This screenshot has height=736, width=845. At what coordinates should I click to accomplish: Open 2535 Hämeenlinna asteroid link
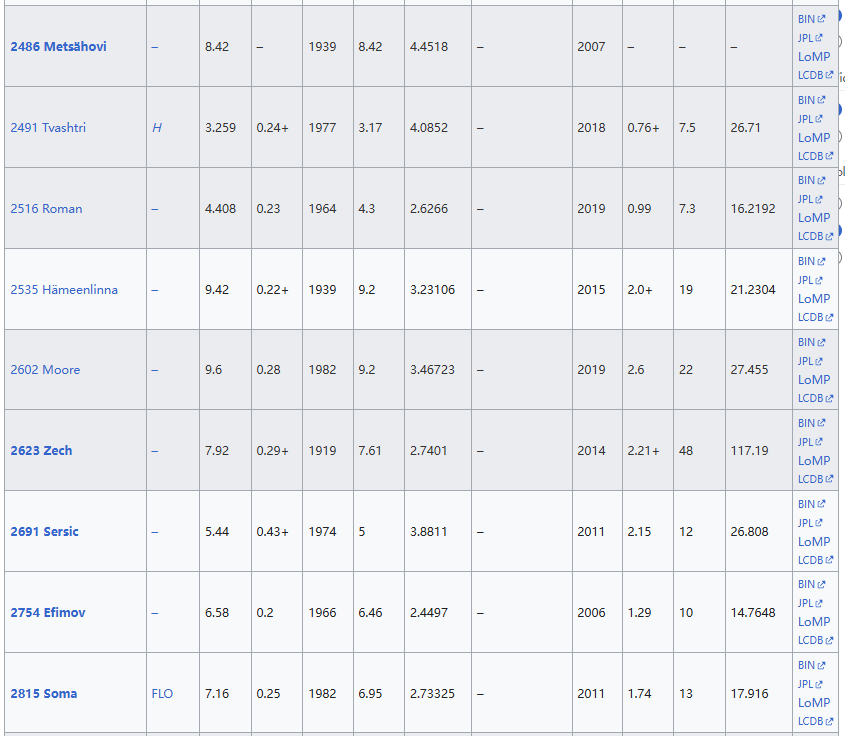(x=64, y=290)
